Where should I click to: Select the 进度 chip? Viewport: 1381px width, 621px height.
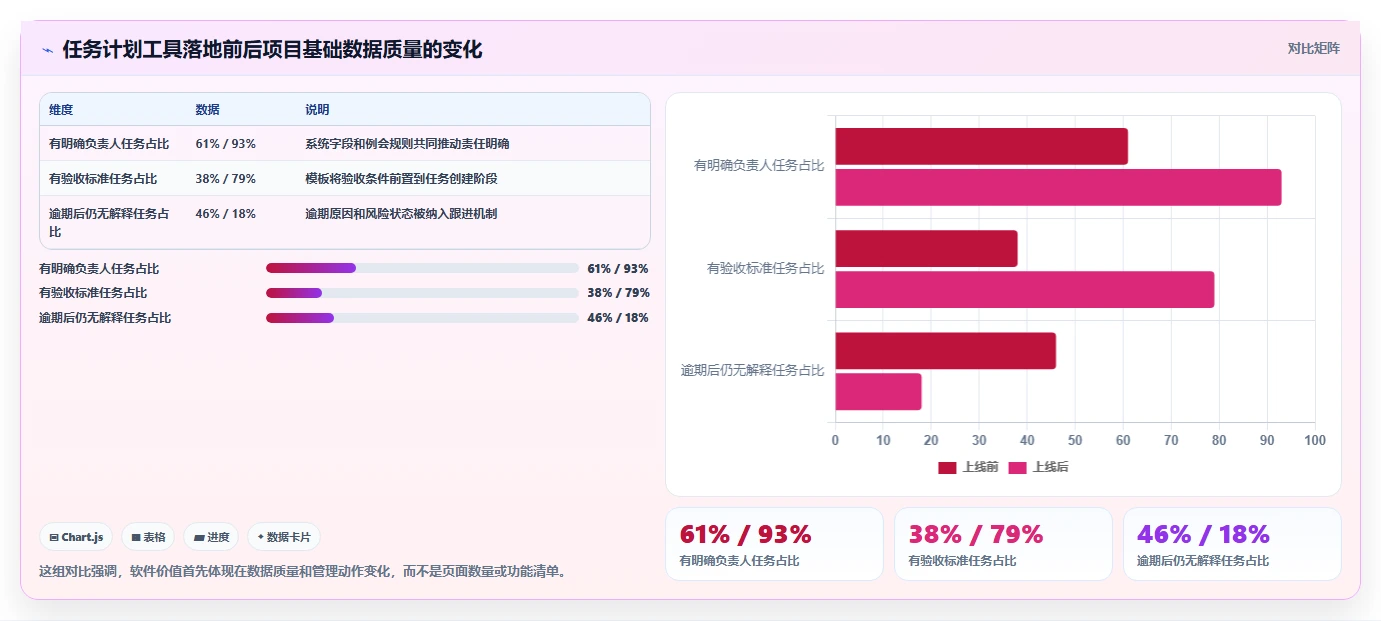coord(211,537)
